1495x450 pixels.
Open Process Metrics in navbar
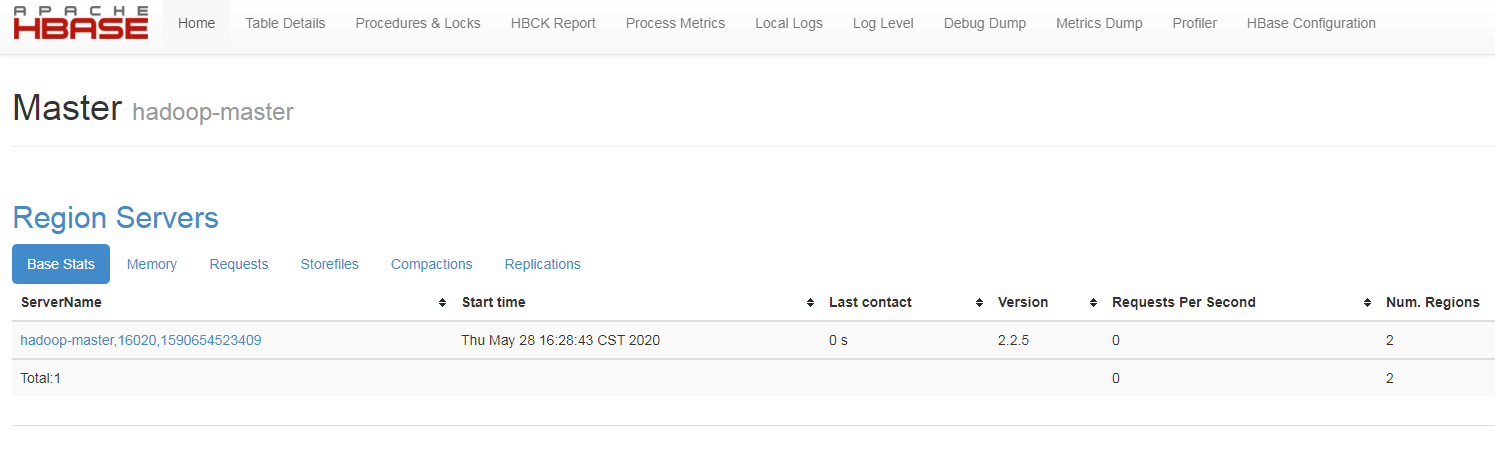[675, 23]
